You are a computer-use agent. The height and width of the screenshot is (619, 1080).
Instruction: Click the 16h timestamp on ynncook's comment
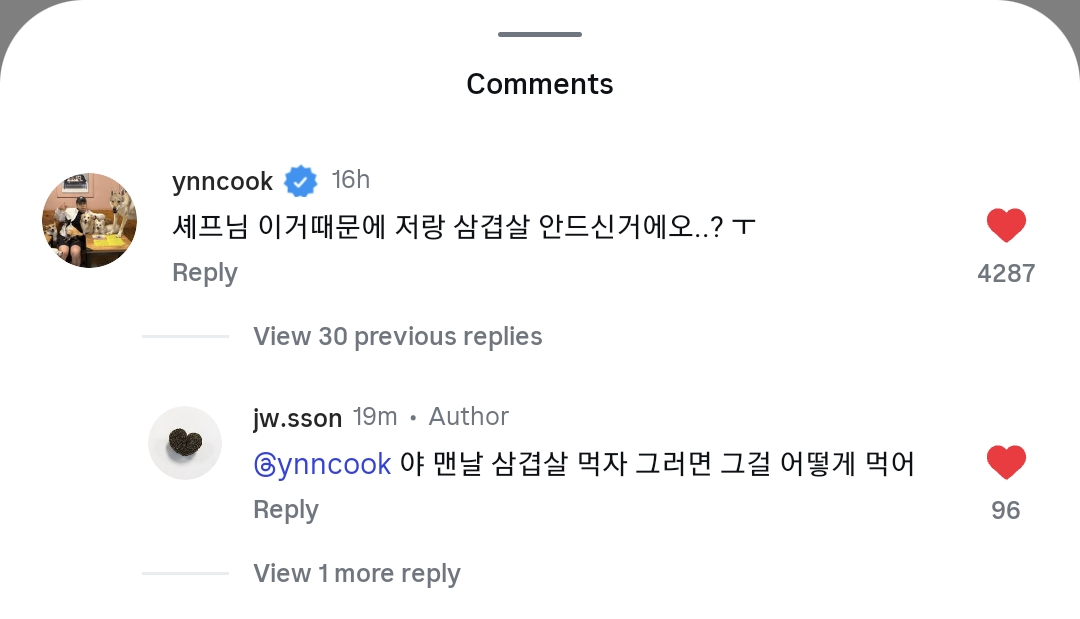(351, 180)
